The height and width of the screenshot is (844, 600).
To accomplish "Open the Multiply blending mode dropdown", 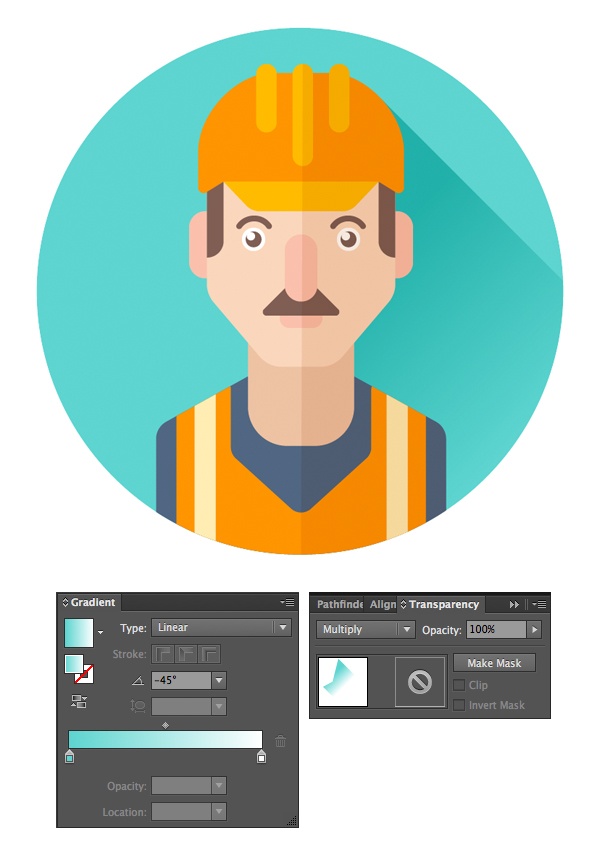I will (x=366, y=630).
